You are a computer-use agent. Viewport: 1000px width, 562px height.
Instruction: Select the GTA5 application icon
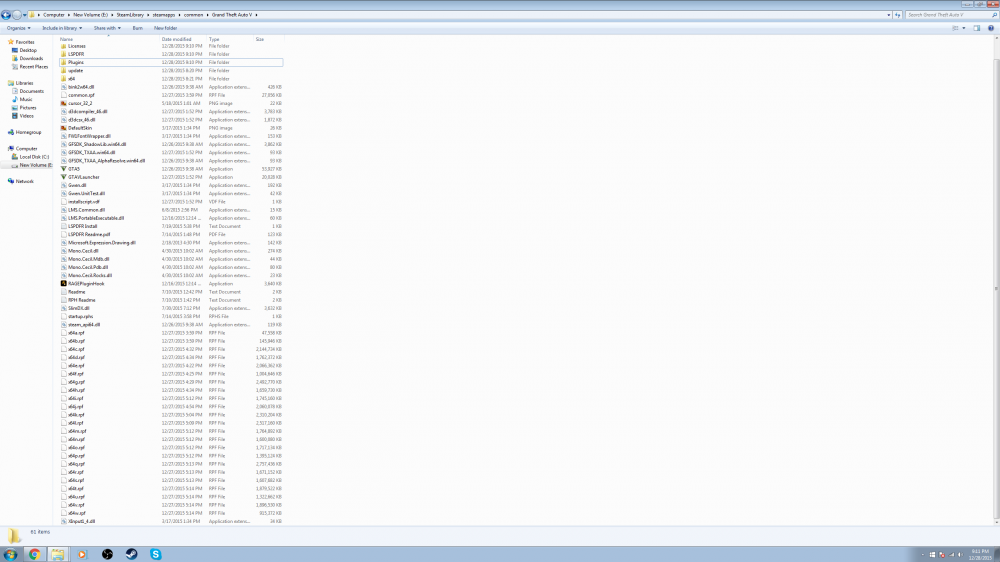64,169
